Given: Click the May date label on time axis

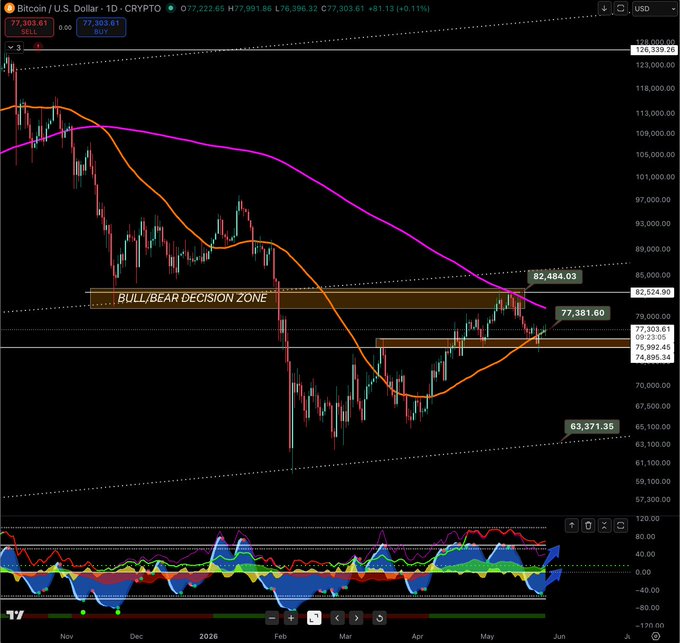Looking at the screenshot, I should 487,636.
